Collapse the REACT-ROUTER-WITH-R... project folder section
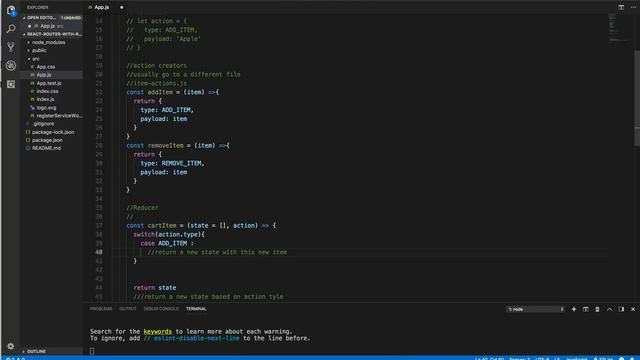 pyautogui.click(x=52, y=34)
